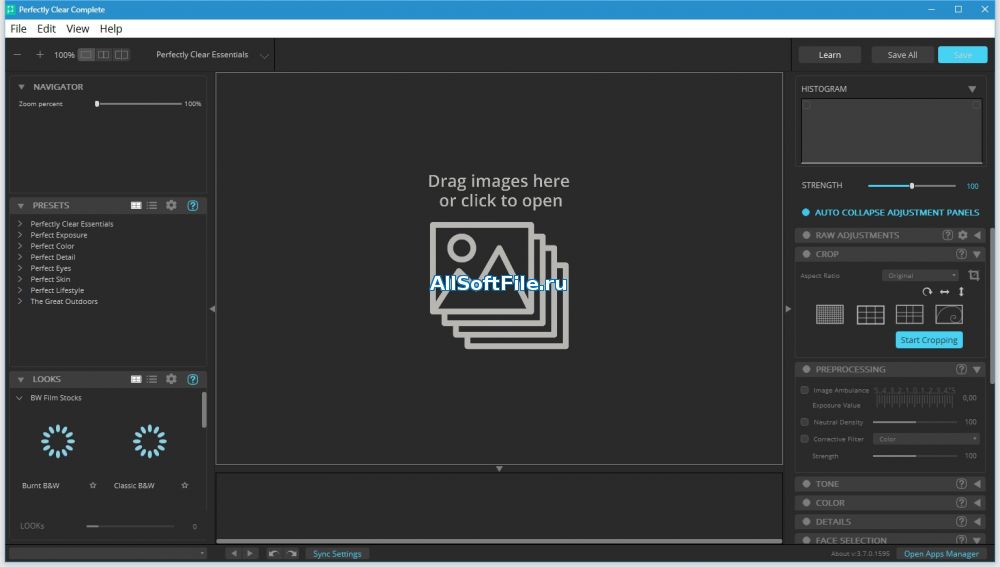Viewport: 1000px width, 567px height.
Task: Click the Sync Settings button
Action: pos(337,553)
